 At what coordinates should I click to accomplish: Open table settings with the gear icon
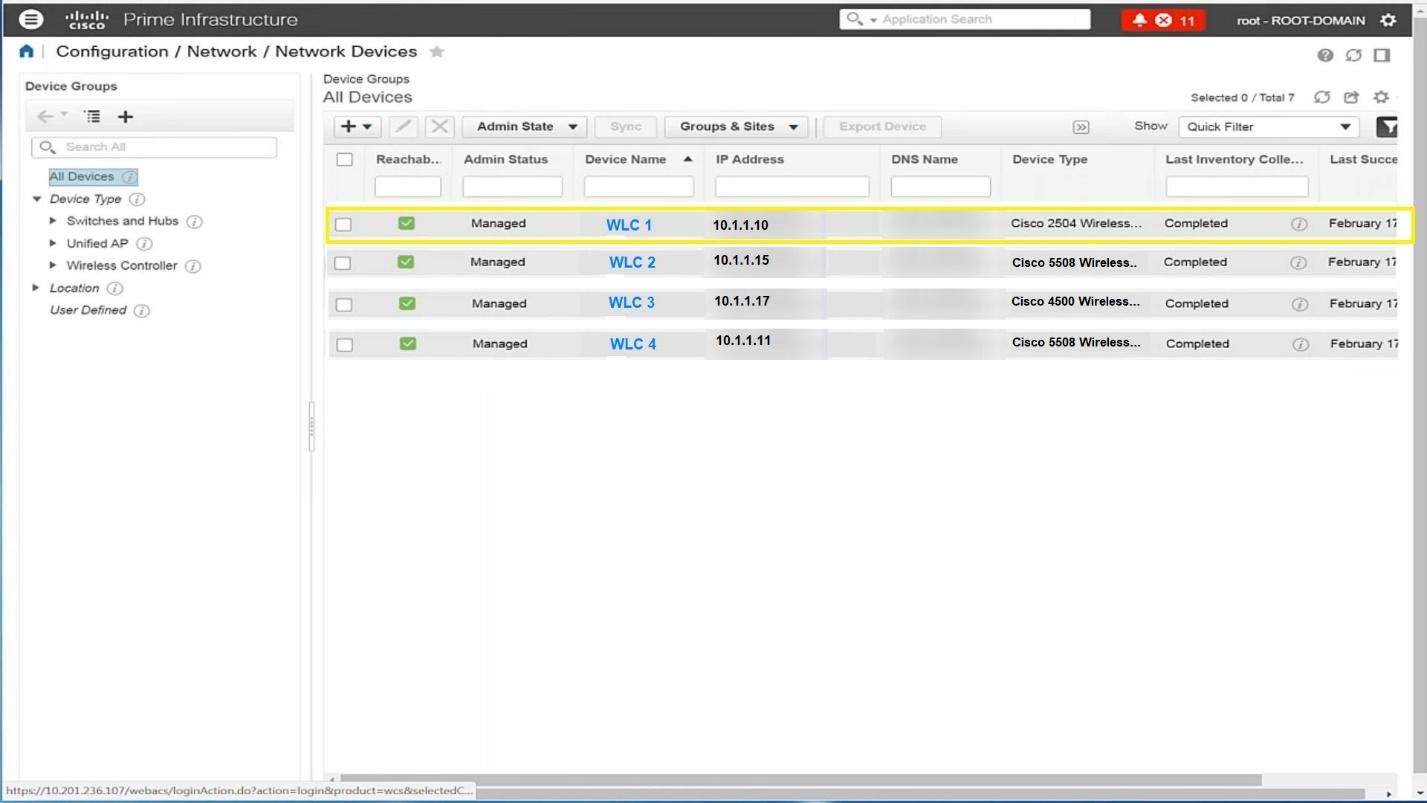pyautogui.click(x=1380, y=97)
